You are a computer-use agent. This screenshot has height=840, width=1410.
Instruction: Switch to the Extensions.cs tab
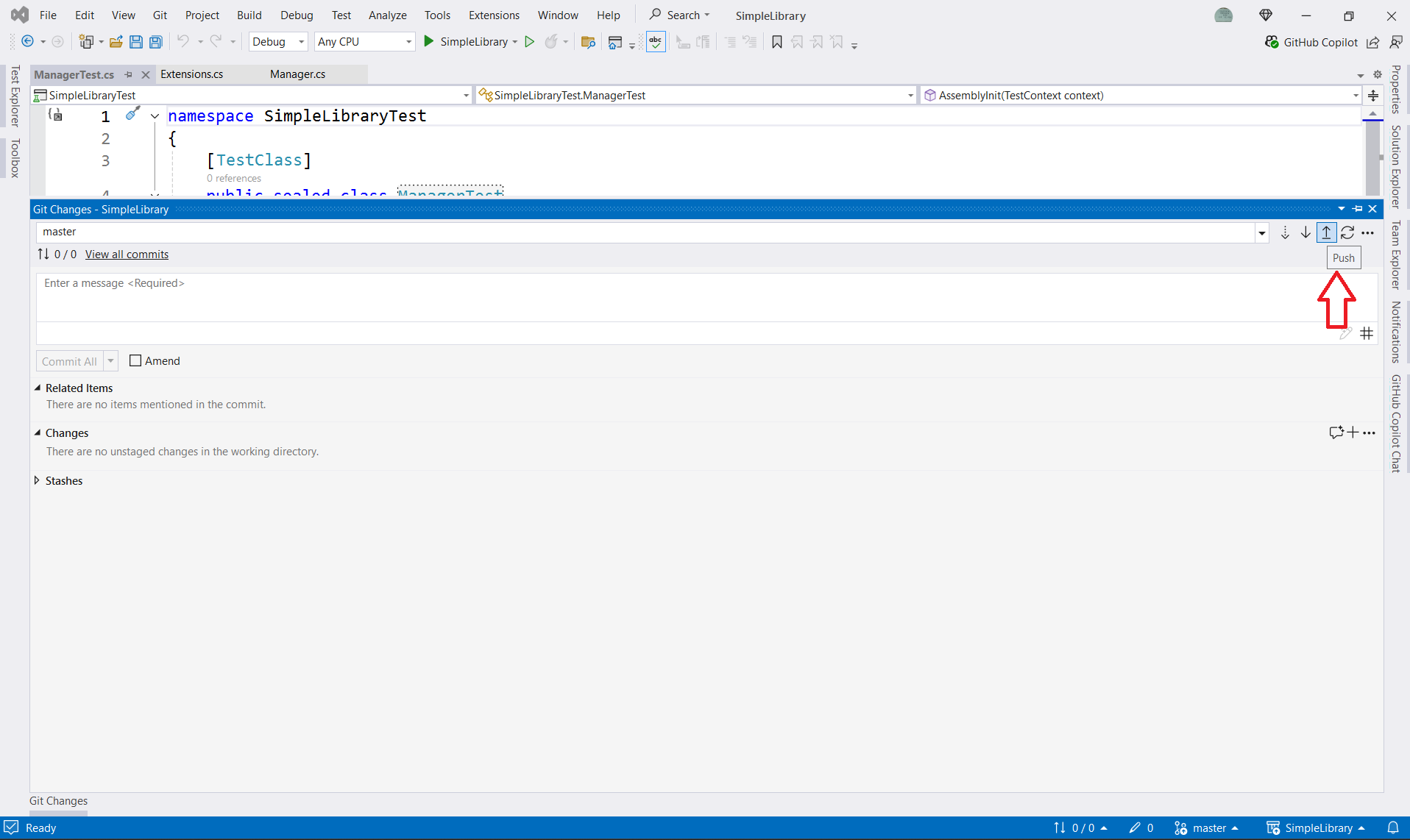tap(191, 74)
